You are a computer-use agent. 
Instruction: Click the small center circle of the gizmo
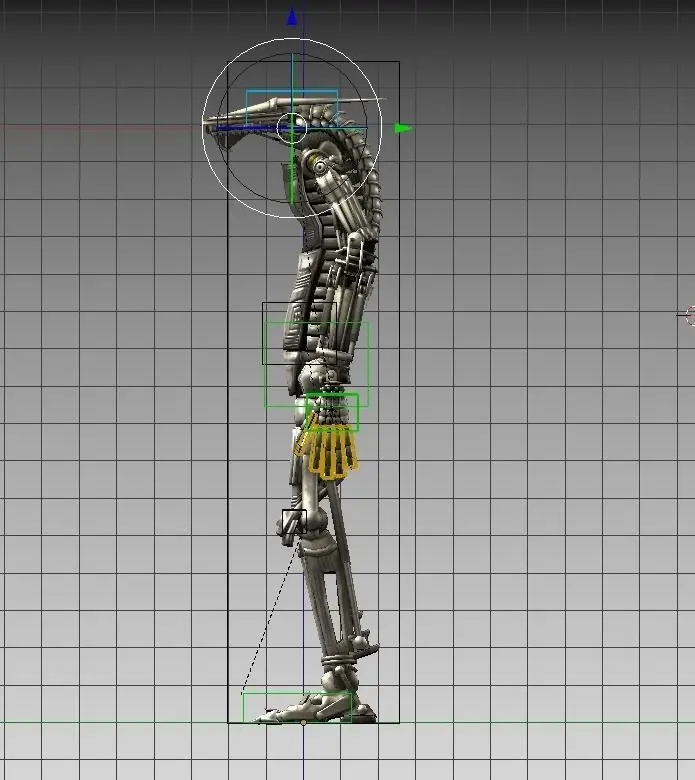tap(292, 128)
